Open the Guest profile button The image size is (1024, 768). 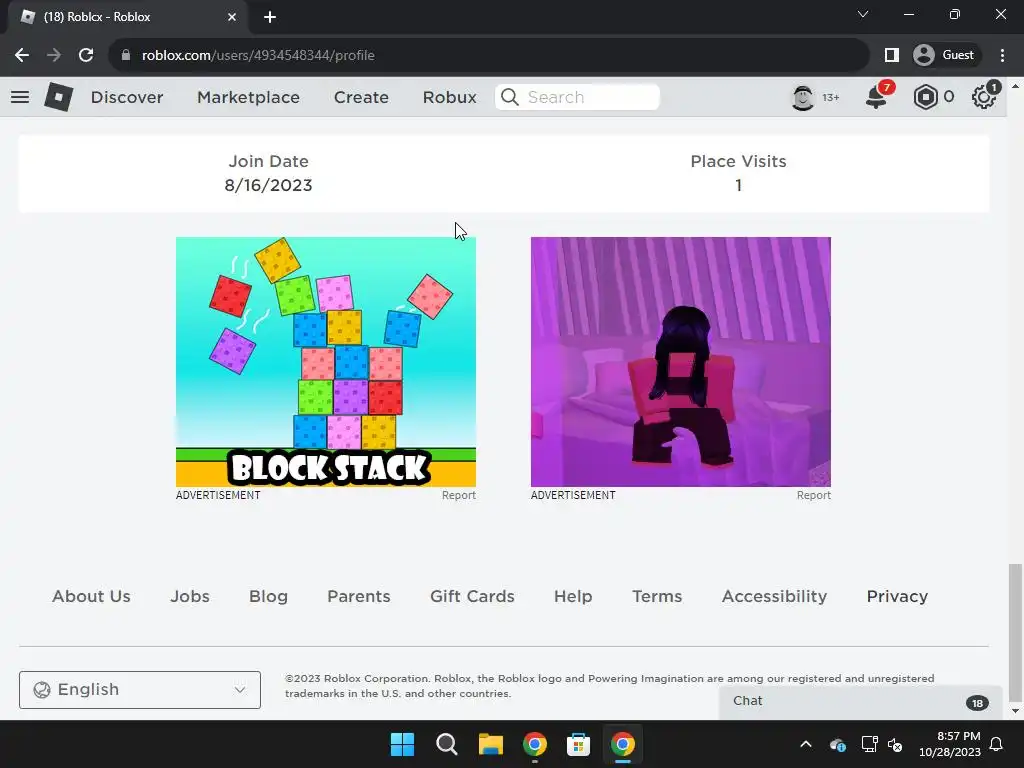[945, 55]
